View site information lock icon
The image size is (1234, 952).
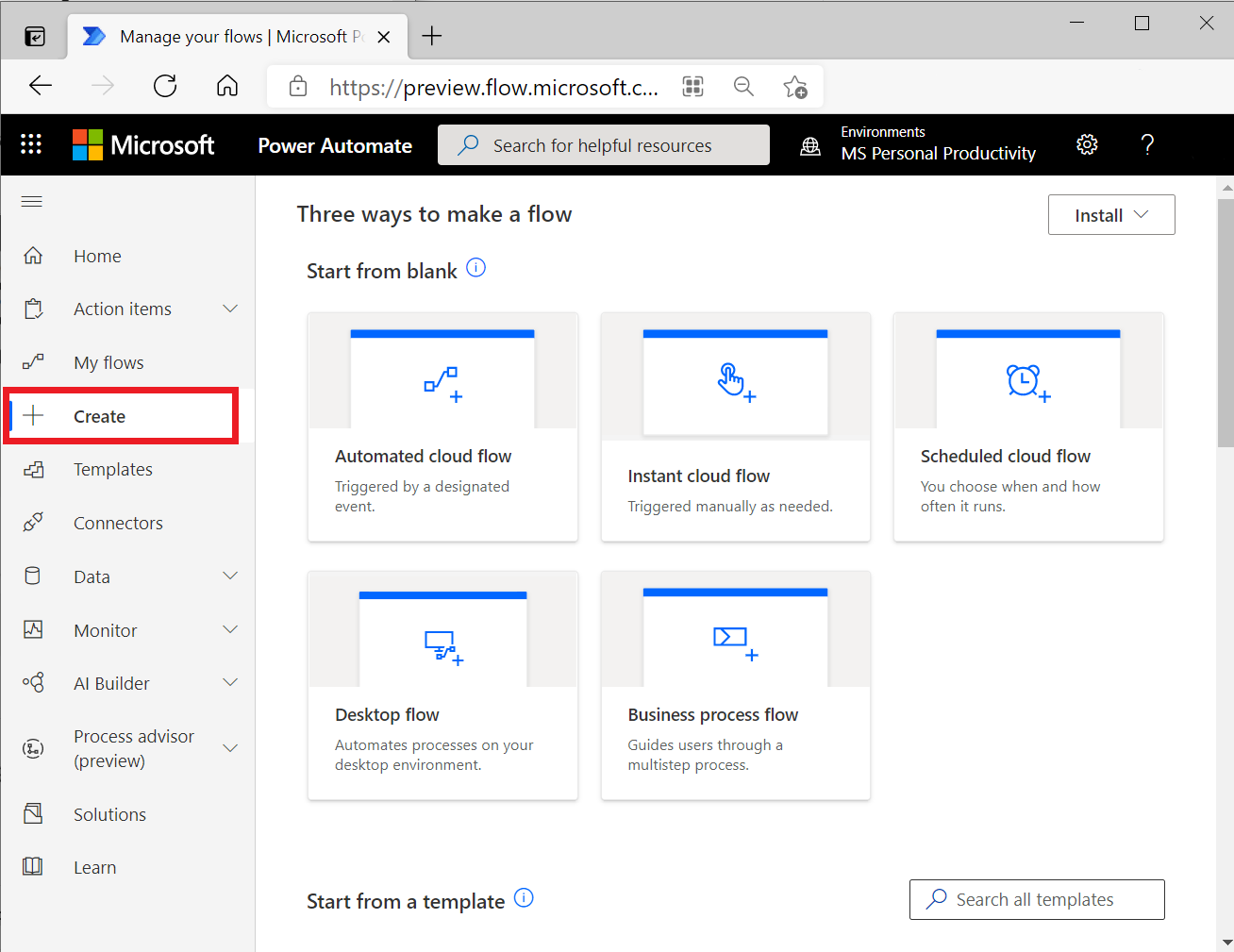click(298, 86)
